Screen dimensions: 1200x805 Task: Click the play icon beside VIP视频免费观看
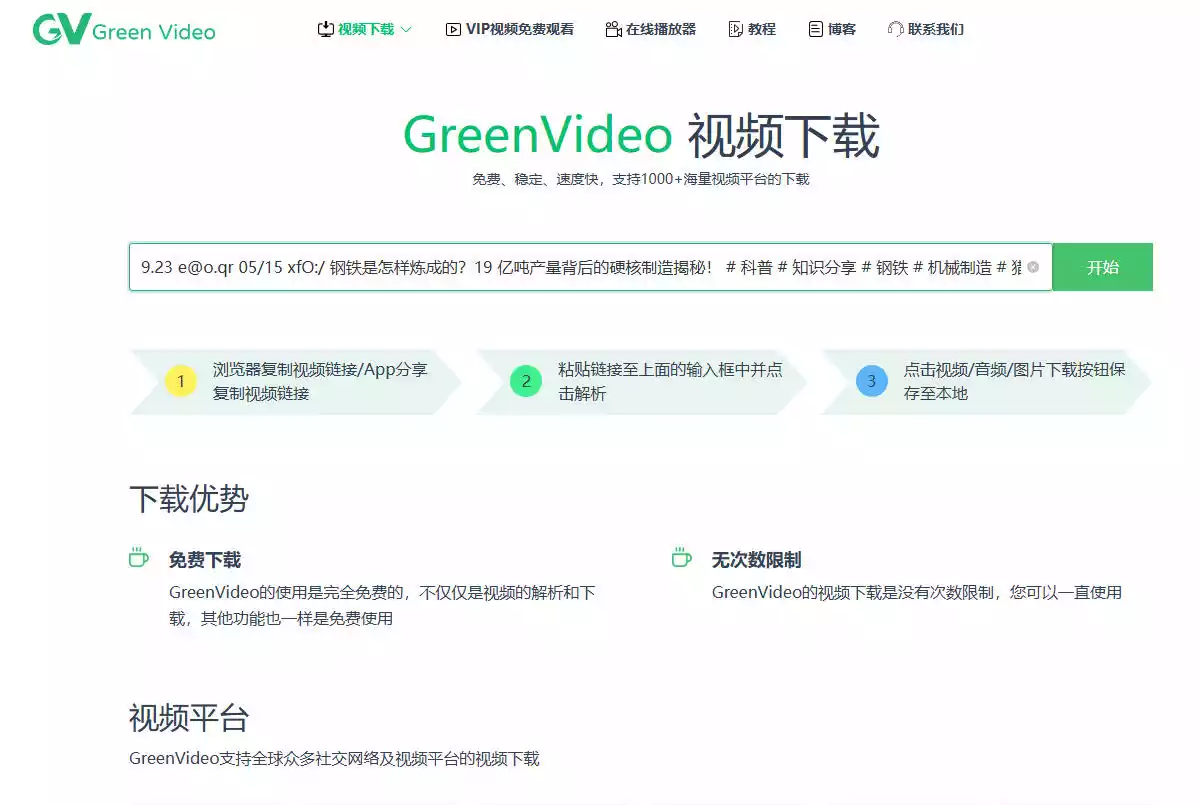click(x=453, y=29)
